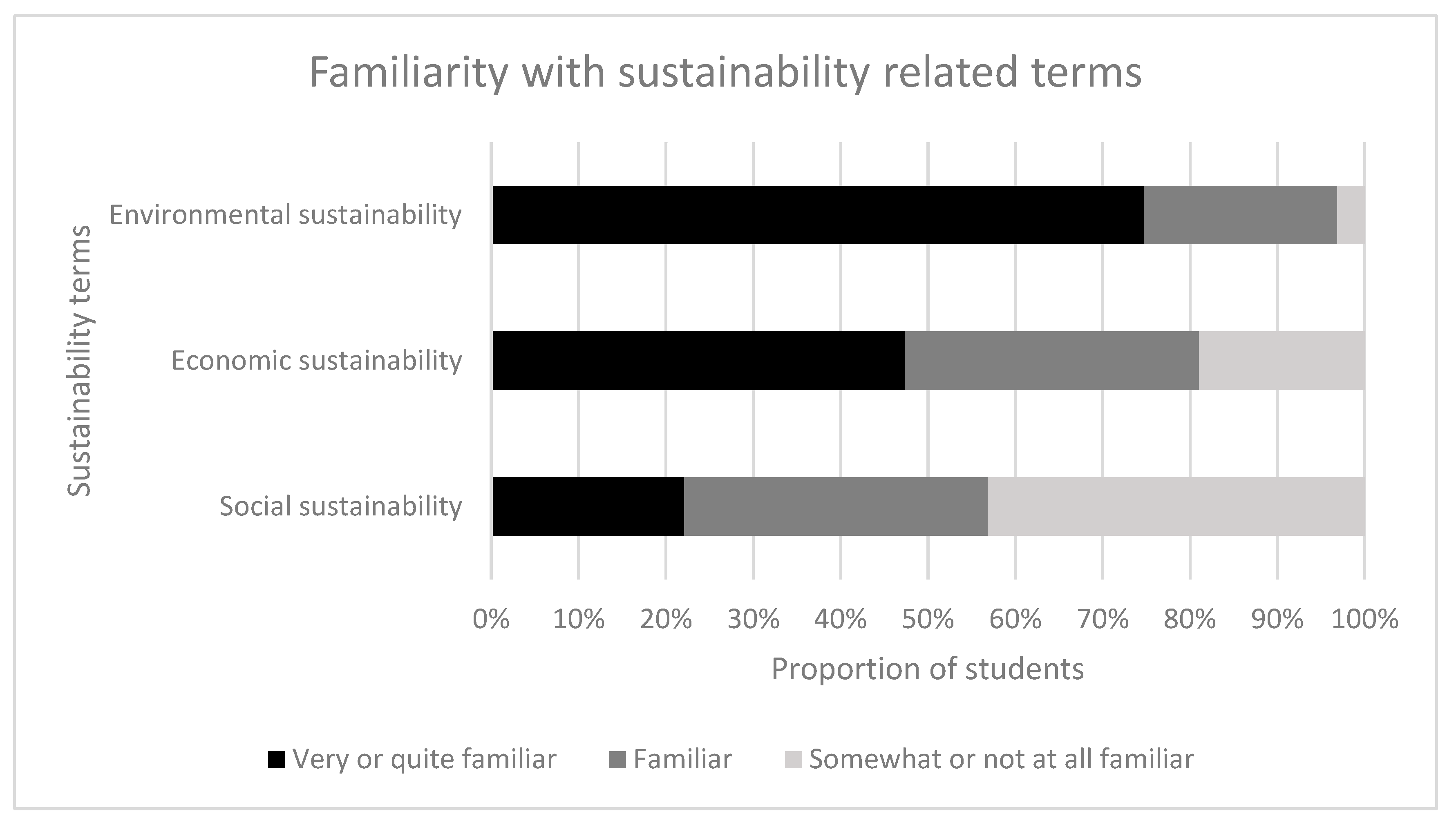Select the chart title text
1456x834 pixels.
tap(725, 73)
